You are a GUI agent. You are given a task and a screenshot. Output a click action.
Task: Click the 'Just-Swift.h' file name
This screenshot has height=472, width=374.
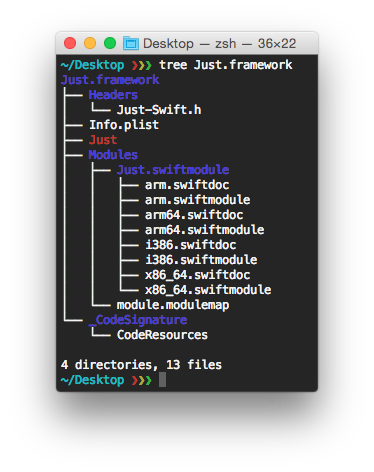click(x=159, y=110)
